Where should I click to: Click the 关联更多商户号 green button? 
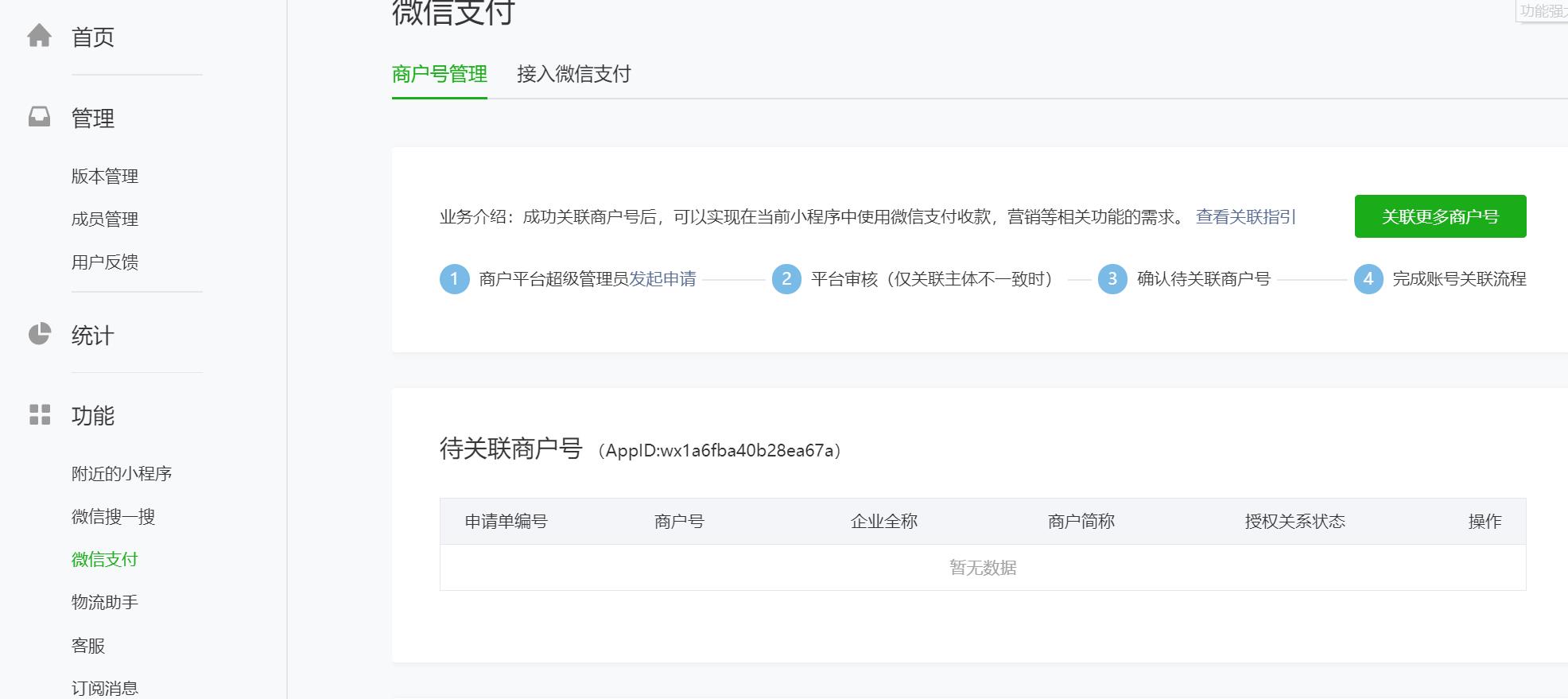pyautogui.click(x=1440, y=216)
